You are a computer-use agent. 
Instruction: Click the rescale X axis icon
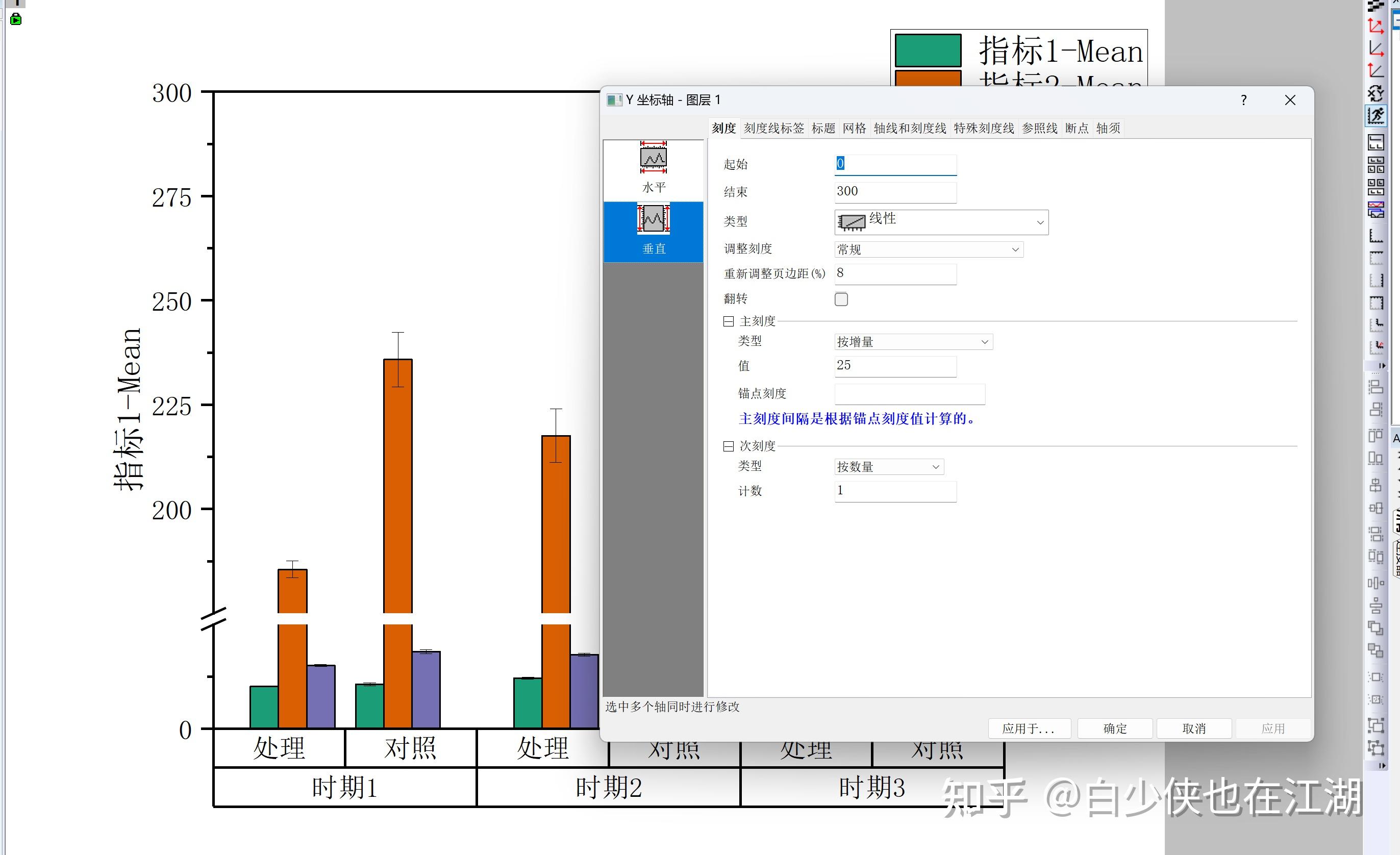point(1376,48)
